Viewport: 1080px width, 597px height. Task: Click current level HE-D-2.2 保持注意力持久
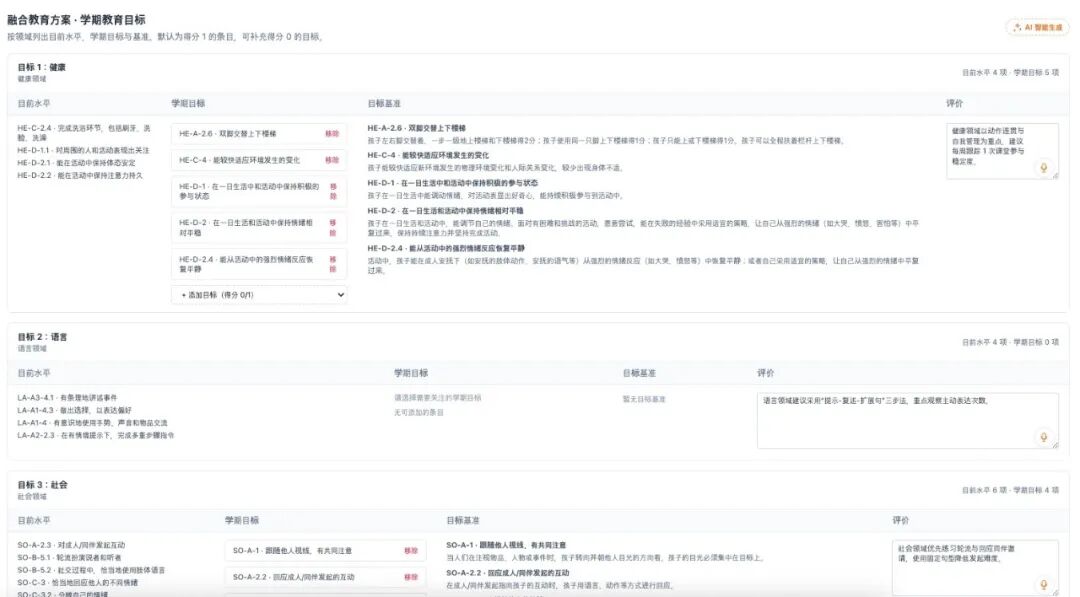coord(80,176)
